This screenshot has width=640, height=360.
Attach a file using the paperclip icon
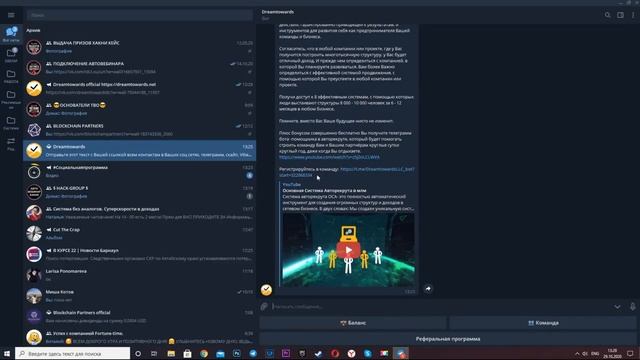[264, 307]
